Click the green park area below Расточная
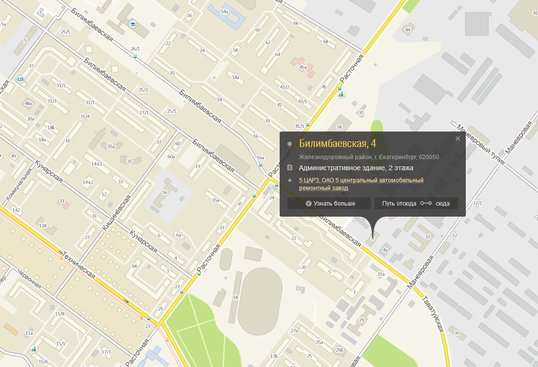This screenshot has height=367, width=538. (201, 333)
